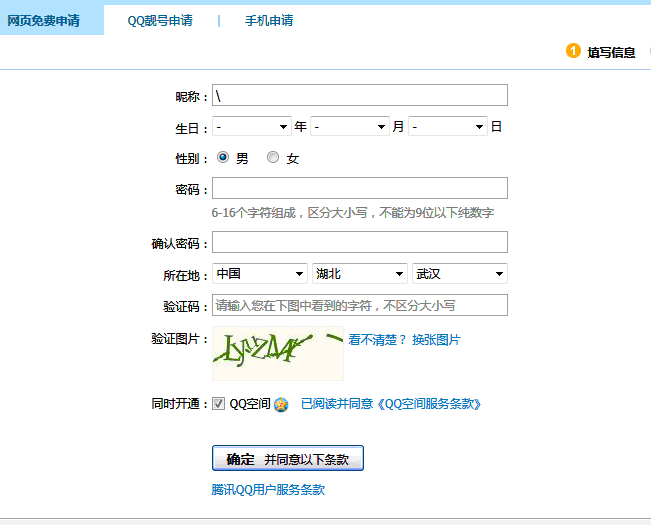
Task: Open the 武汉 city dropdown
Action: pyautogui.click(x=460, y=273)
